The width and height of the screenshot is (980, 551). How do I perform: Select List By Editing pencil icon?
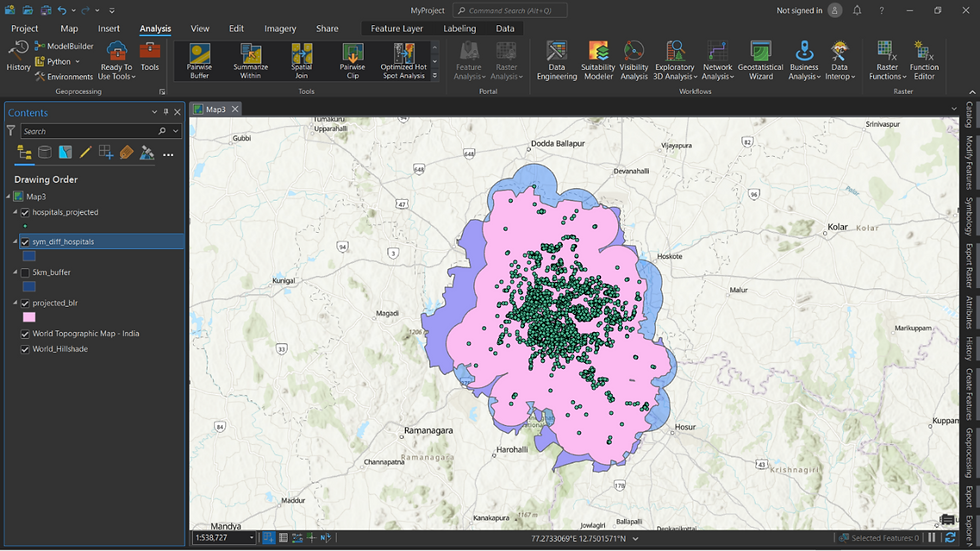click(x=86, y=152)
